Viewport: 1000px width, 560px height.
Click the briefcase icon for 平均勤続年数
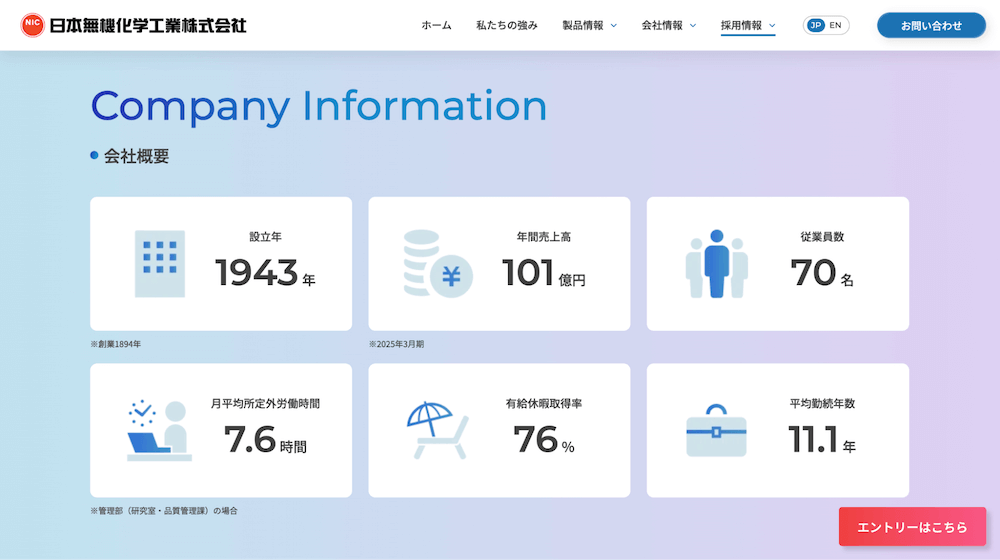tap(716, 431)
